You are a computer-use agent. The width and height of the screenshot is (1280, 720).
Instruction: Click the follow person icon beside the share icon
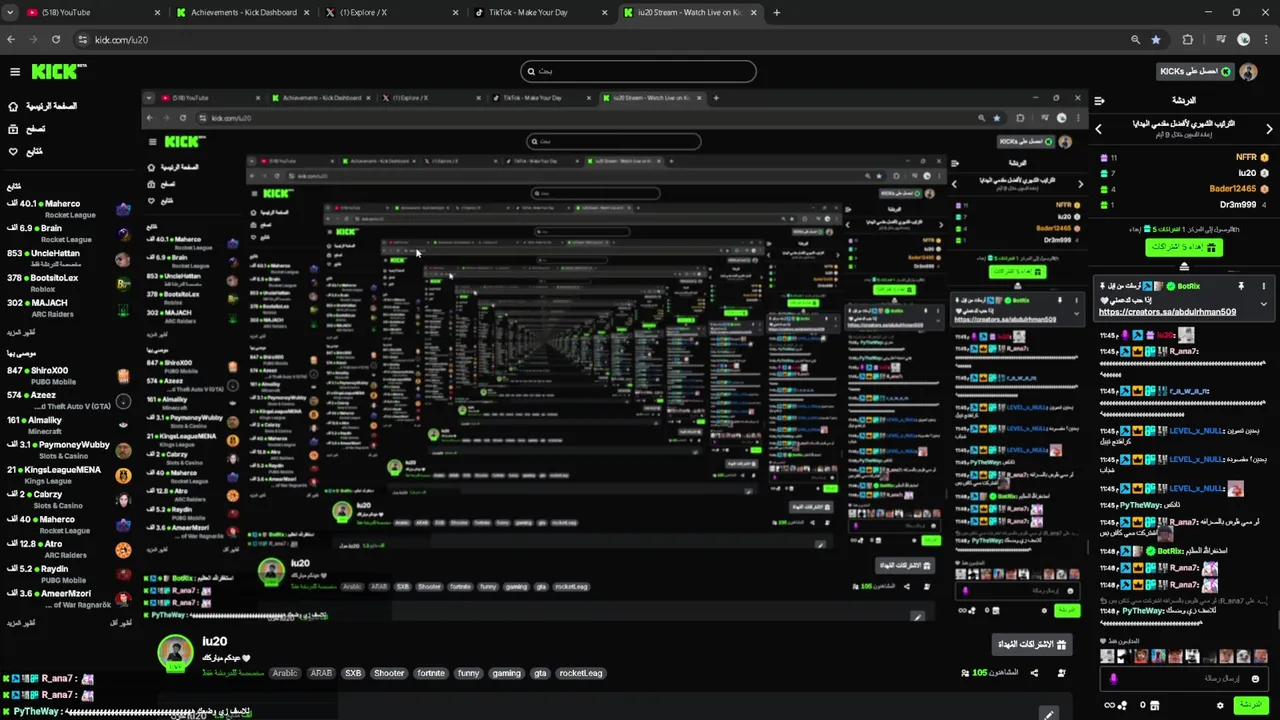pos(1061,673)
